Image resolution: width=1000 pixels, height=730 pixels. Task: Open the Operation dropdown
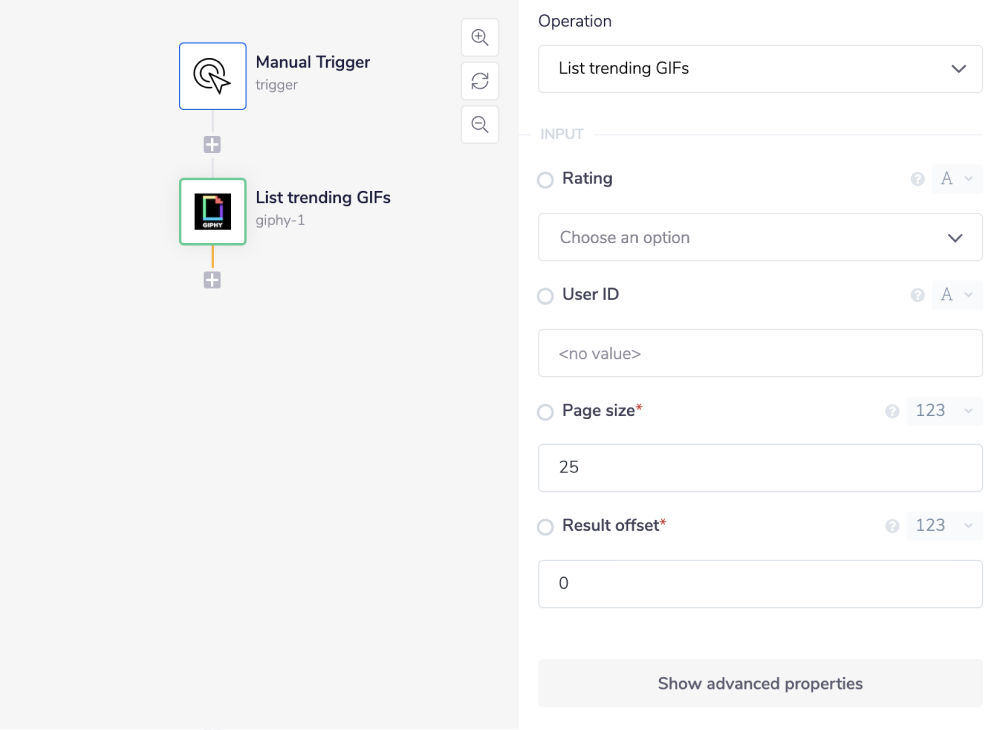point(760,69)
